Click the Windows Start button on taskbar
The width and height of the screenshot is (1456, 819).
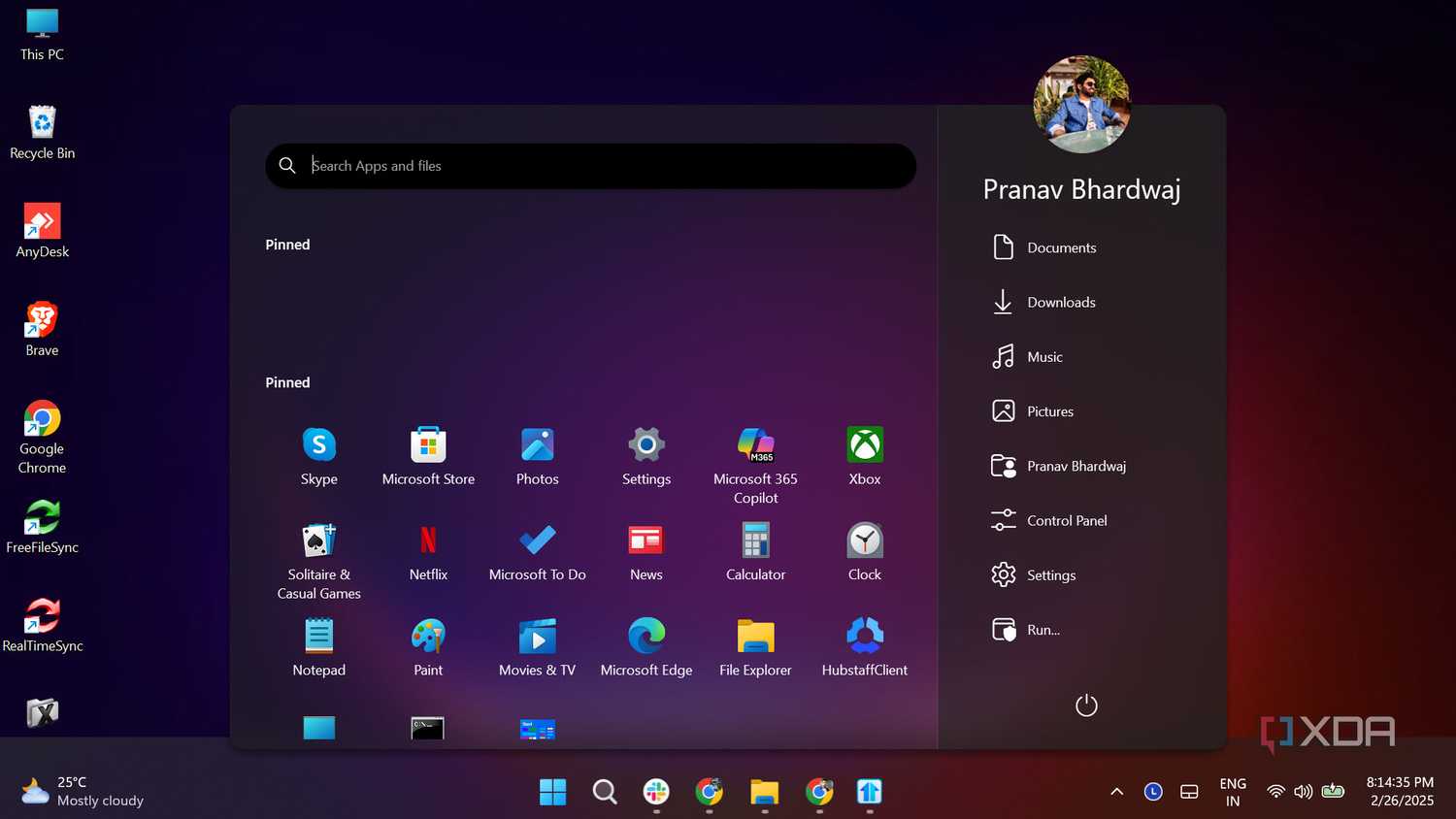pos(552,792)
